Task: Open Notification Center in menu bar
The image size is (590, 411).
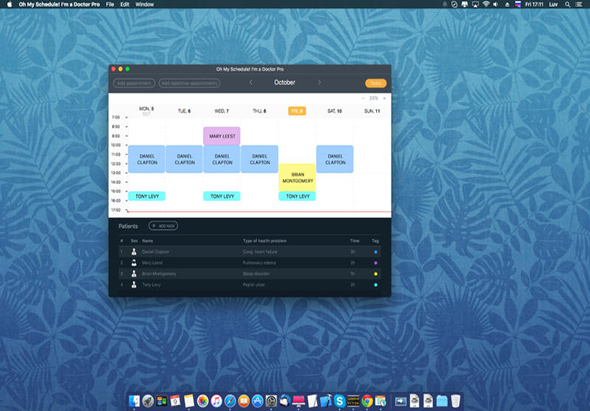Action: pos(579,5)
